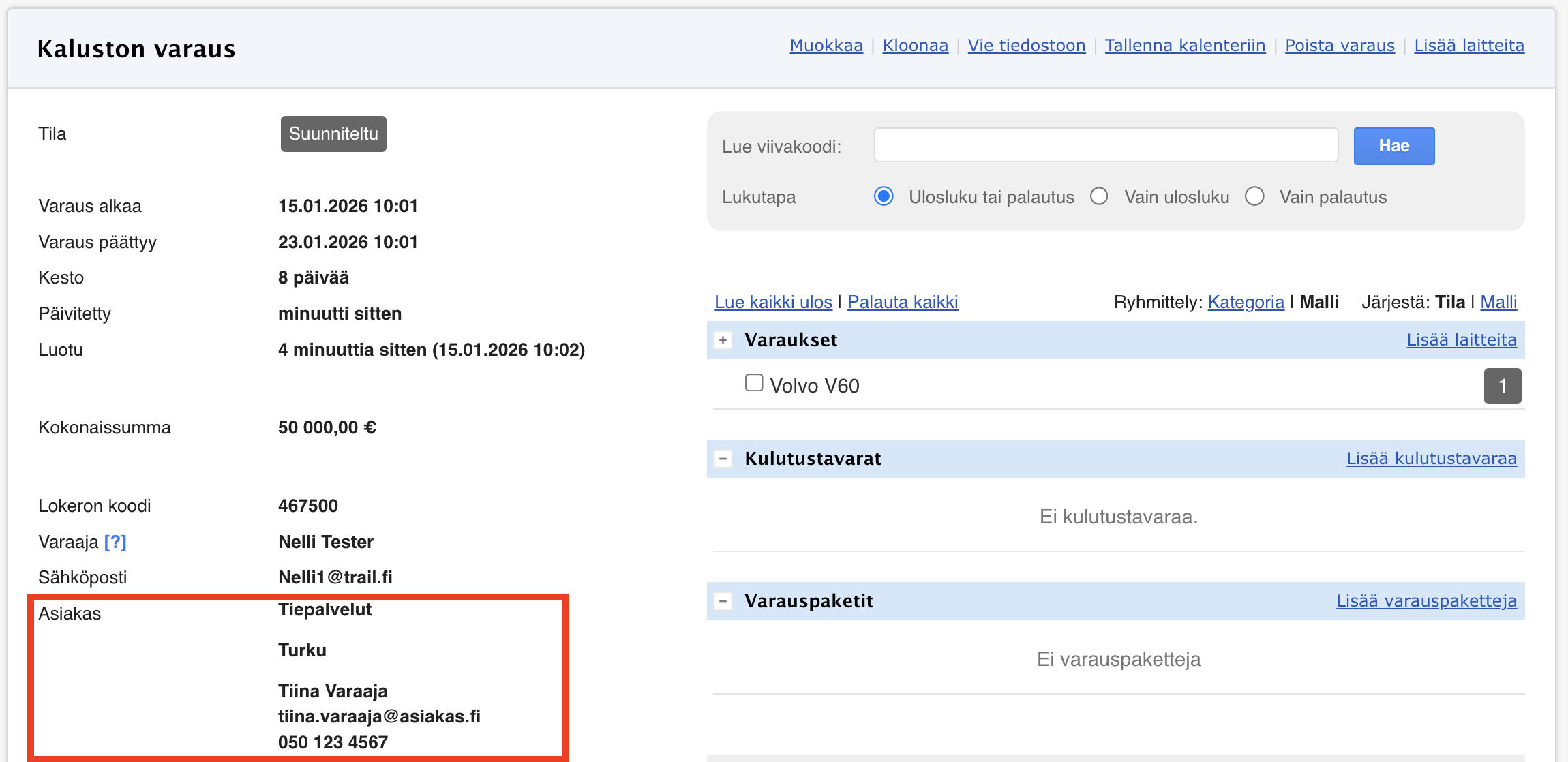This screenshot has width=1568, height=762.
Task: Select Ulosluku tai palautus radio option
Action: [x=884, y=197]
